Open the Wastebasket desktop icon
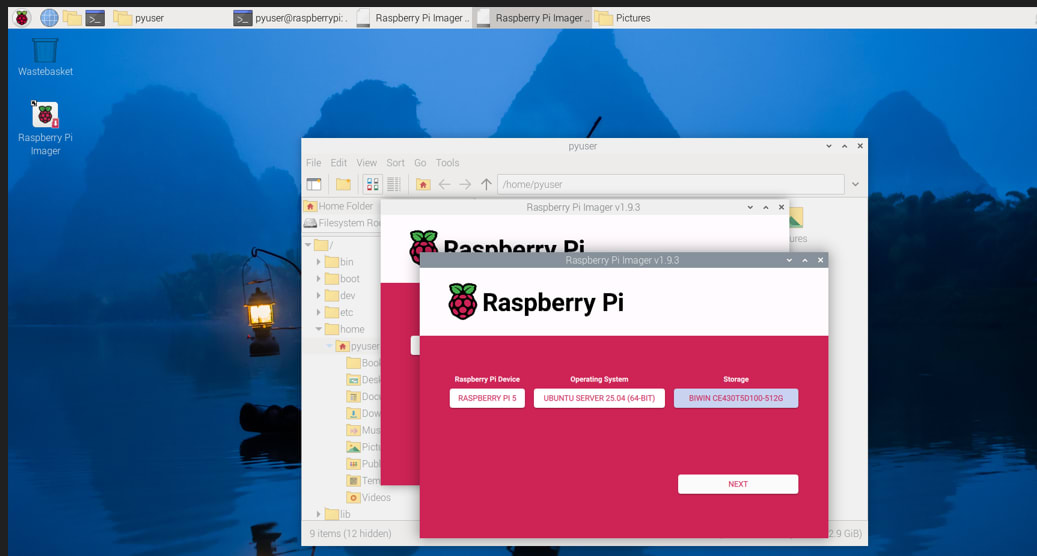 point(45,56)
